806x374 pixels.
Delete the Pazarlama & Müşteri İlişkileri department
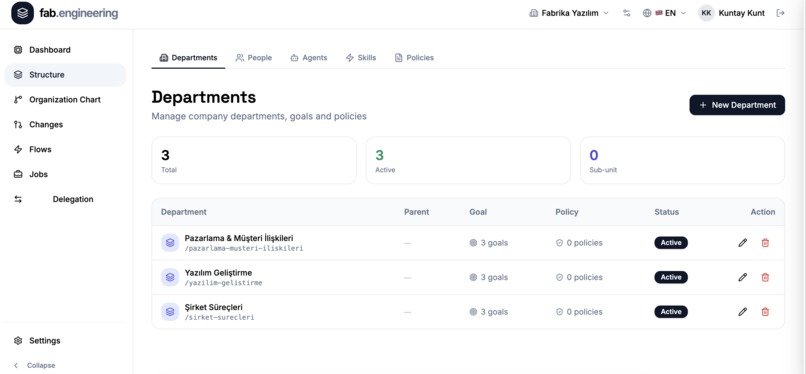click(765, 243)
